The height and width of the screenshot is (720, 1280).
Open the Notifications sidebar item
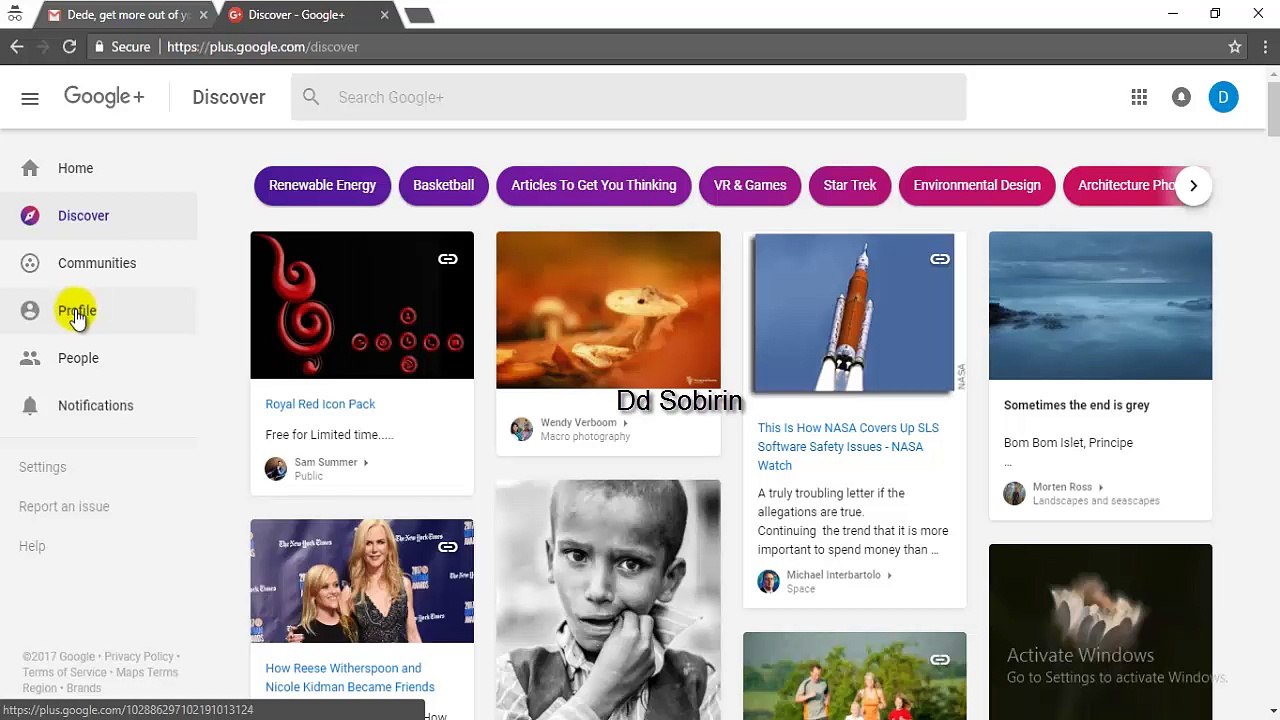pyautogui.click(x=98, y=405)
